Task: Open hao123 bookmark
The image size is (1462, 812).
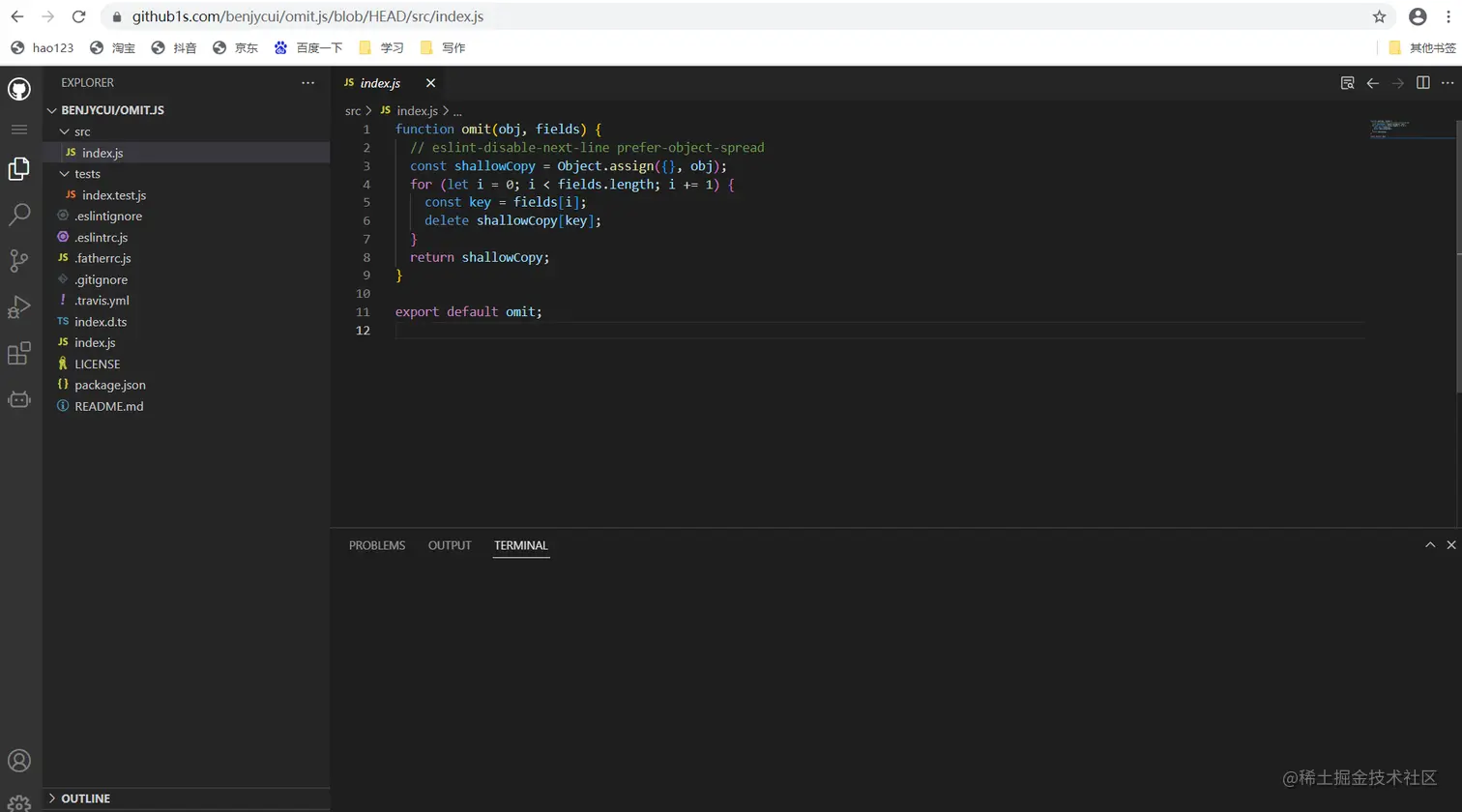Action: pos(43,47)
